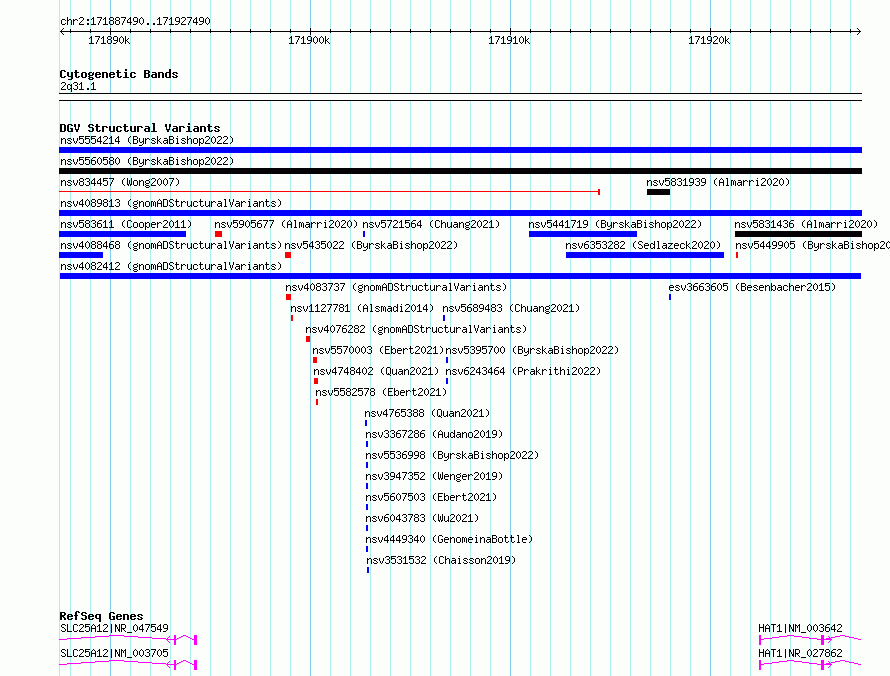890x676 pixels.
Task: Open nsv5441719 (ByrskaBishop2022) label
Action: coord(615,224)
